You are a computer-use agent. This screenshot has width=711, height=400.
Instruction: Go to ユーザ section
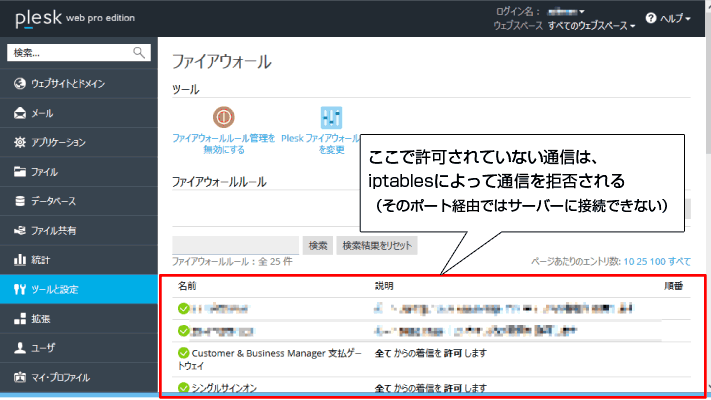[79, 348]
